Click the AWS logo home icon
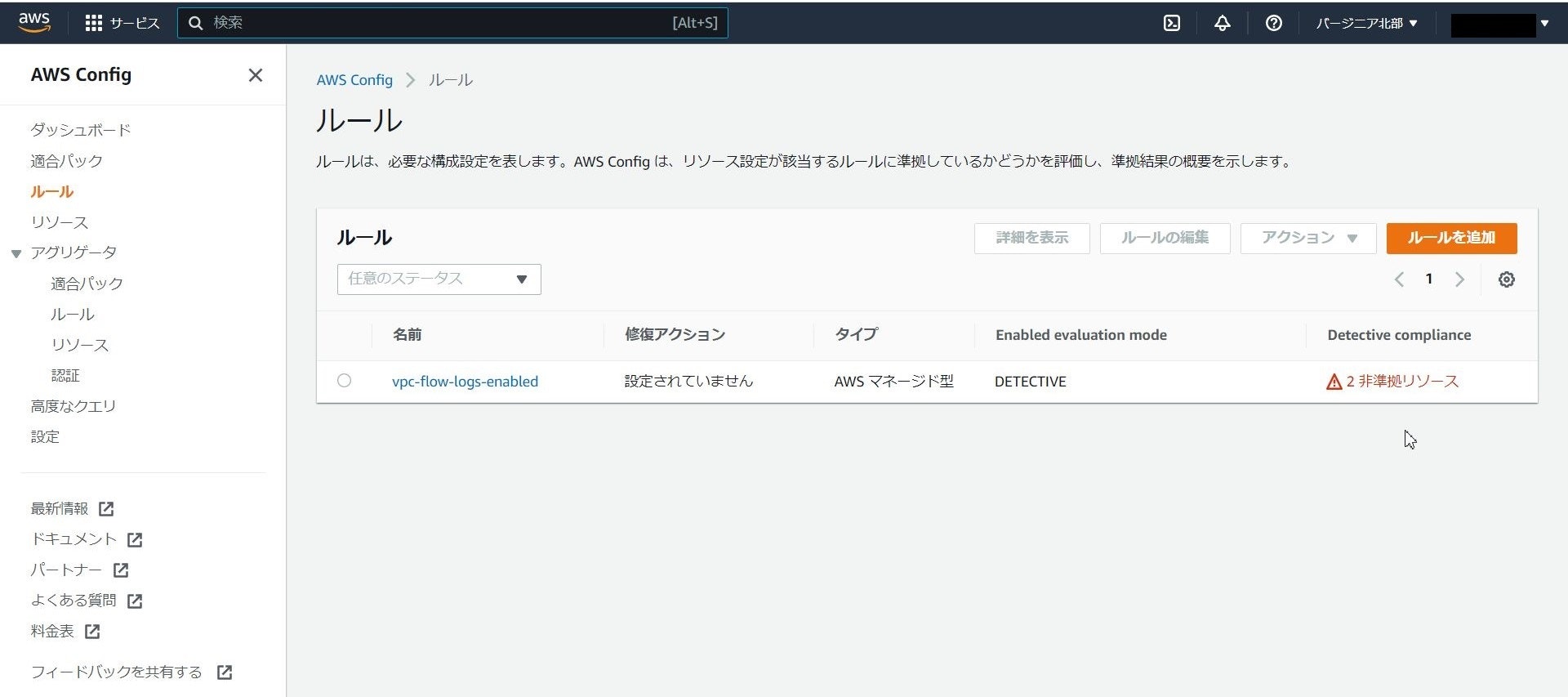The width and height of the screenshot is (1568, 697). pyautogui.click(x=34, y=22)
